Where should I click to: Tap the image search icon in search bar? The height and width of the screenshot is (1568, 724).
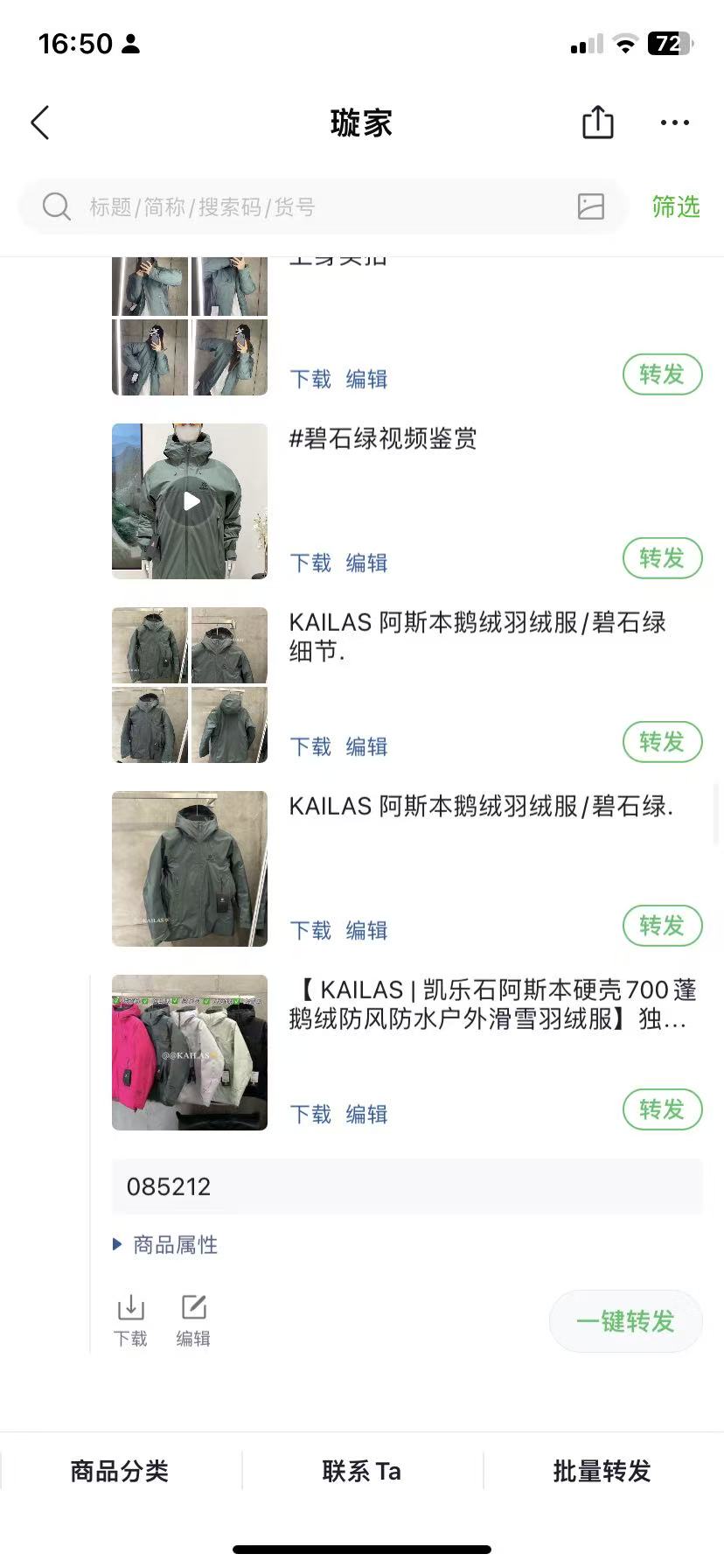pos(591,206)
